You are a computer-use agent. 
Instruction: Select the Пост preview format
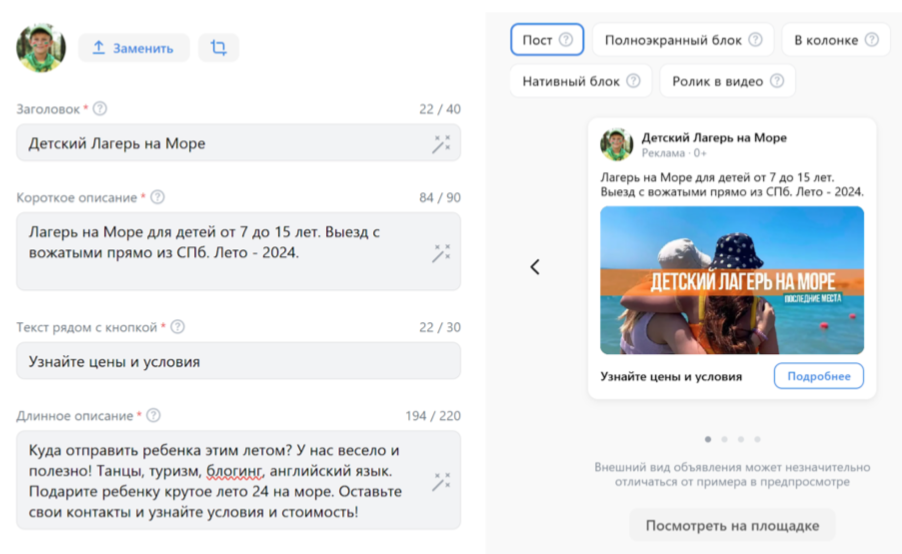coord(547,40)
